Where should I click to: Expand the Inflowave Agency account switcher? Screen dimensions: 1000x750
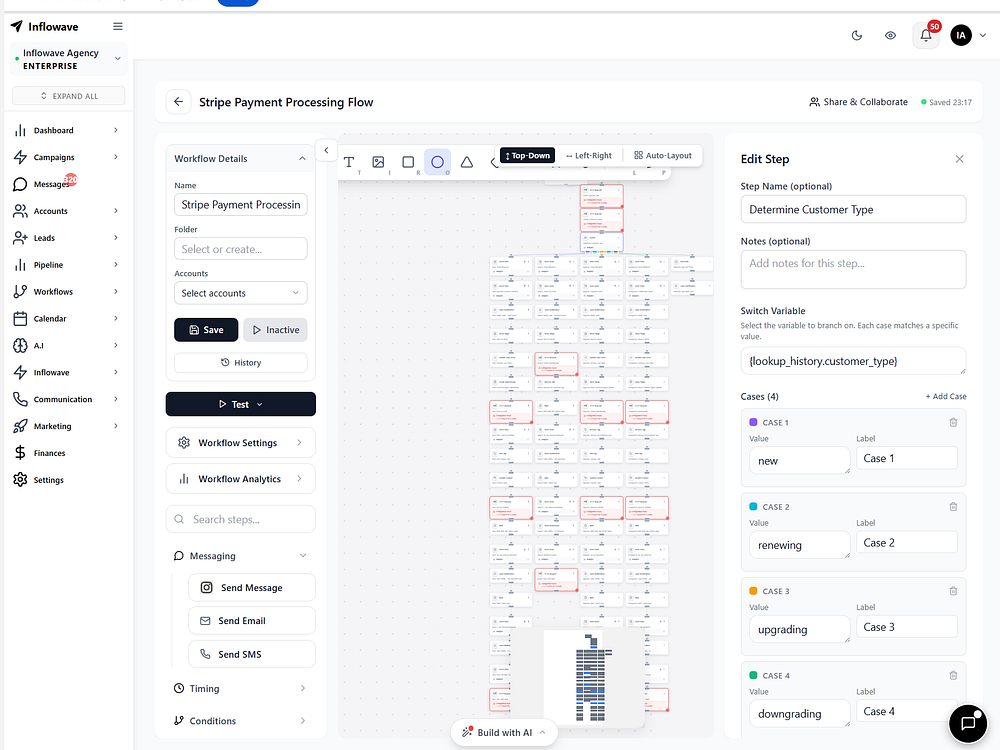pos(69,59)
